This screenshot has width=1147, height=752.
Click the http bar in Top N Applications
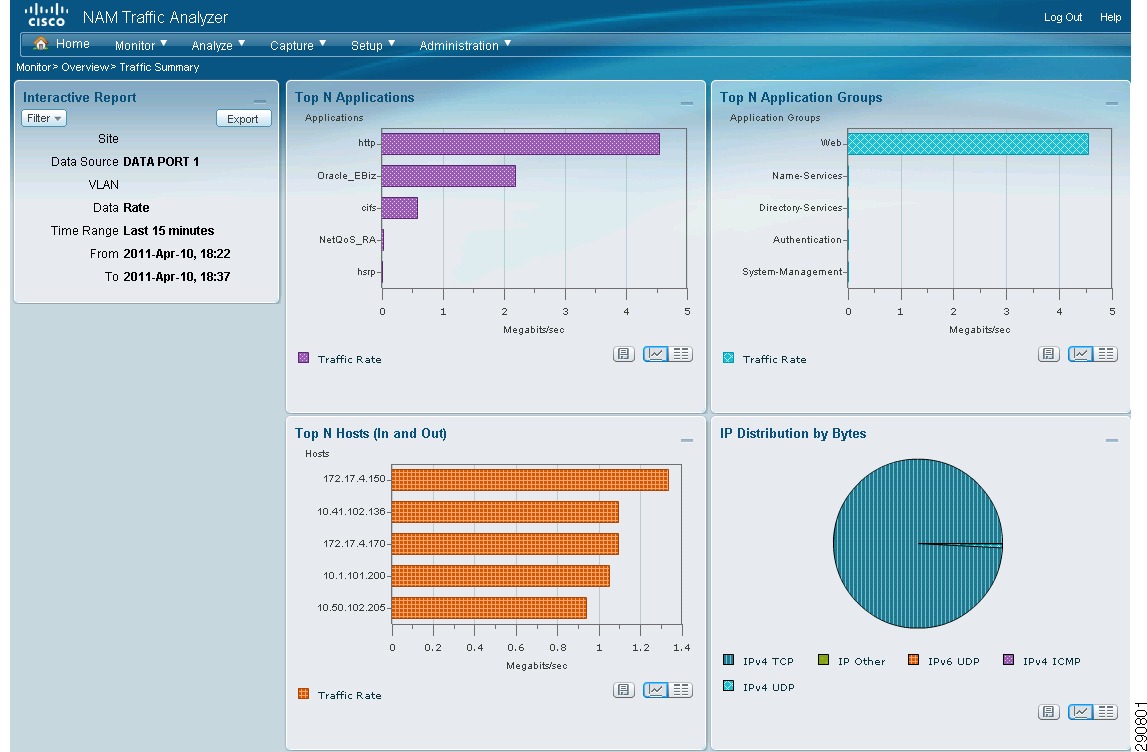521,144
